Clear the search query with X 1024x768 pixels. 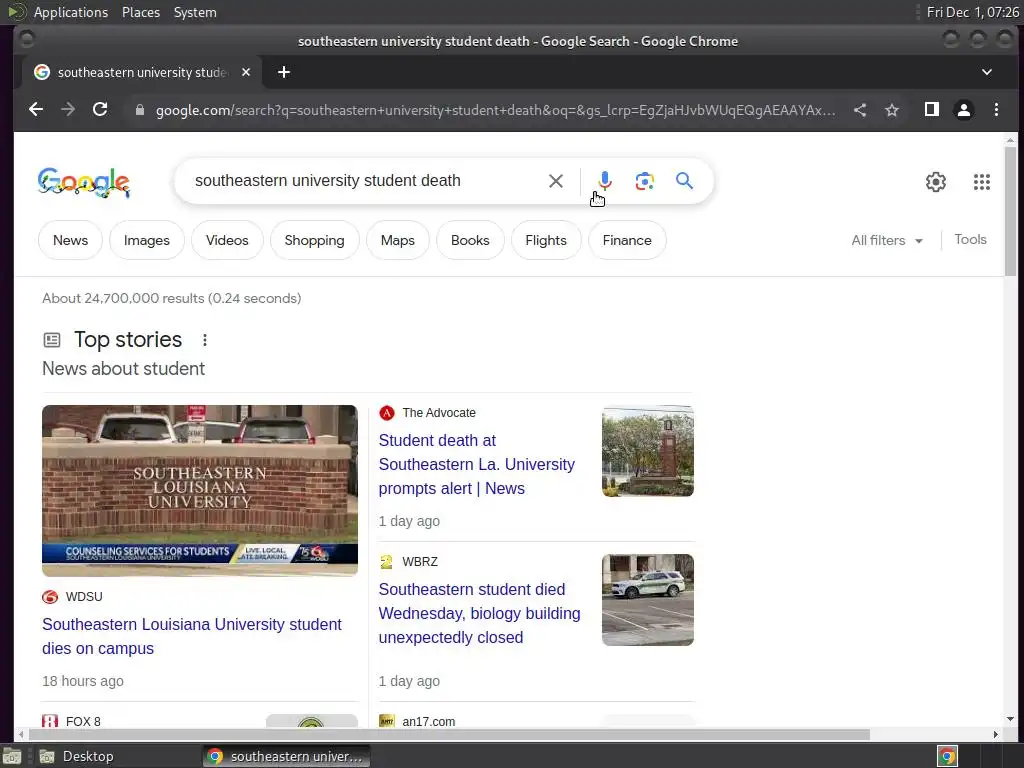pyautogui.click(x=556, y=181)
